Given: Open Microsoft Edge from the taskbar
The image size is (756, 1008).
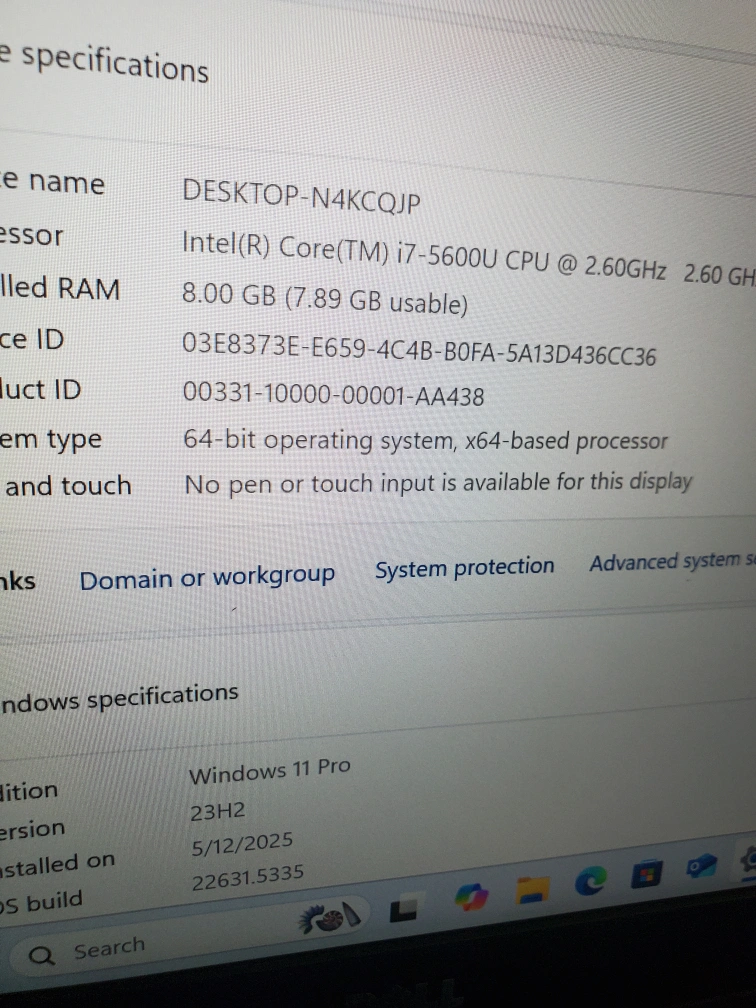Looking at the screenshot, I should click(x=591, y=880).
